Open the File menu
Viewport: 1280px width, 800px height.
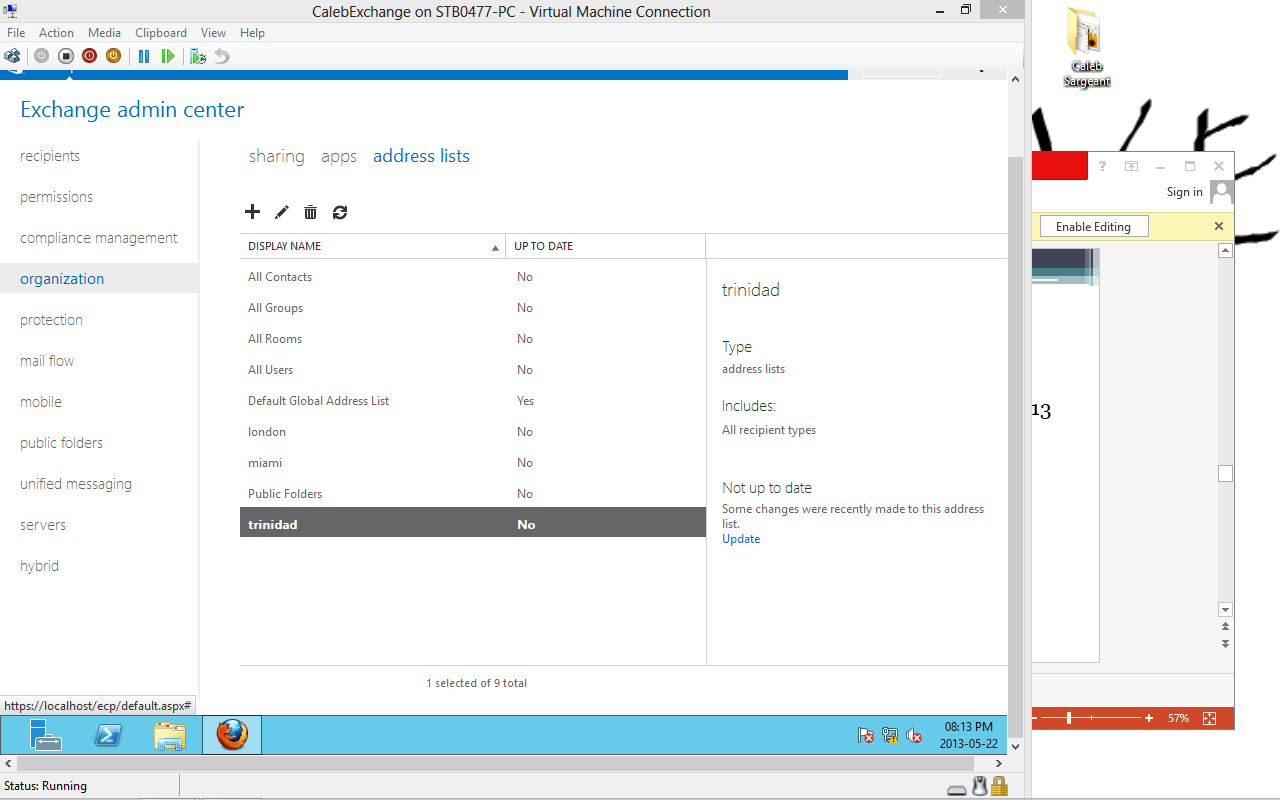point(16,33)
